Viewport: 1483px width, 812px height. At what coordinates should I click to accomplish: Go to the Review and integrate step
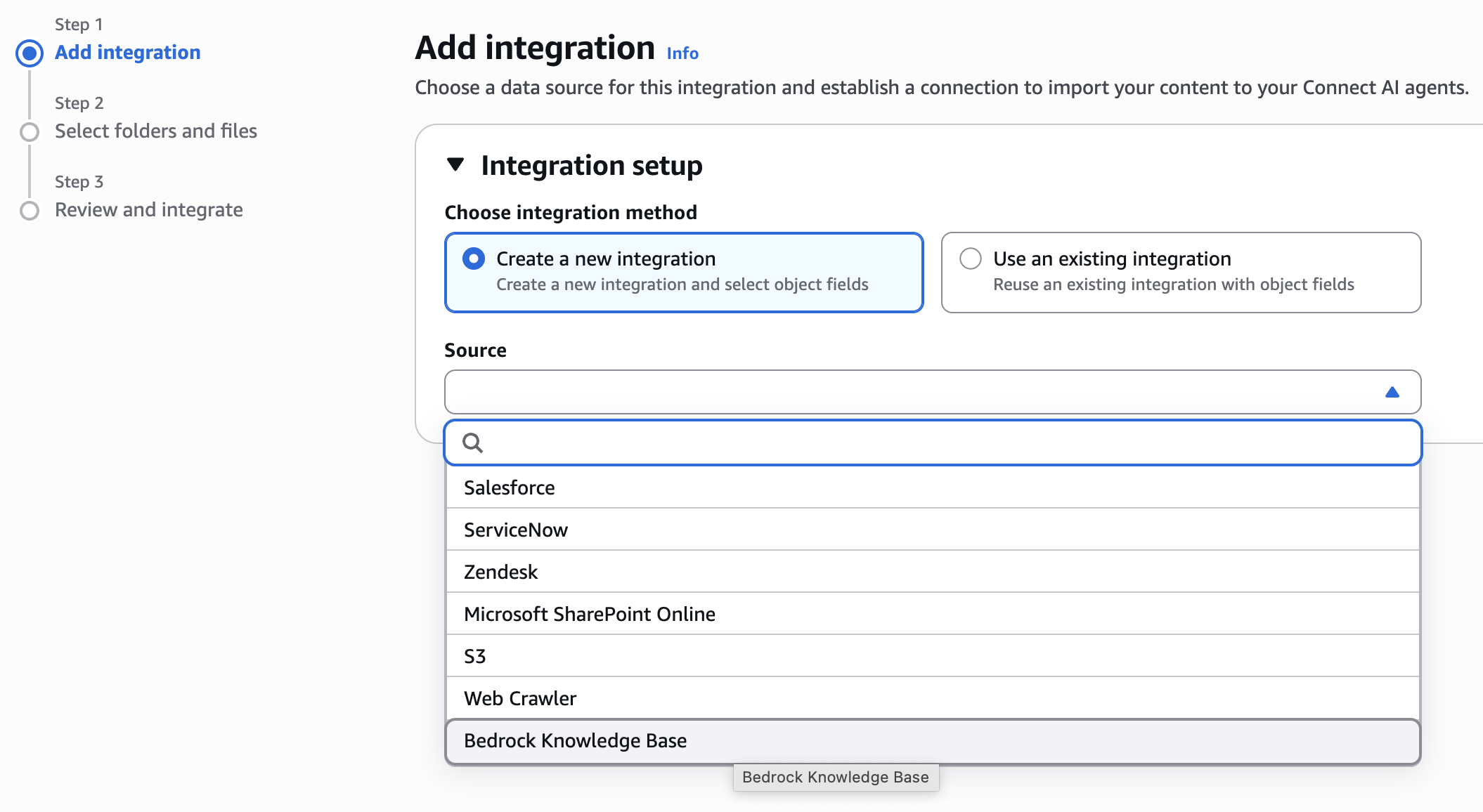point(148,209)
